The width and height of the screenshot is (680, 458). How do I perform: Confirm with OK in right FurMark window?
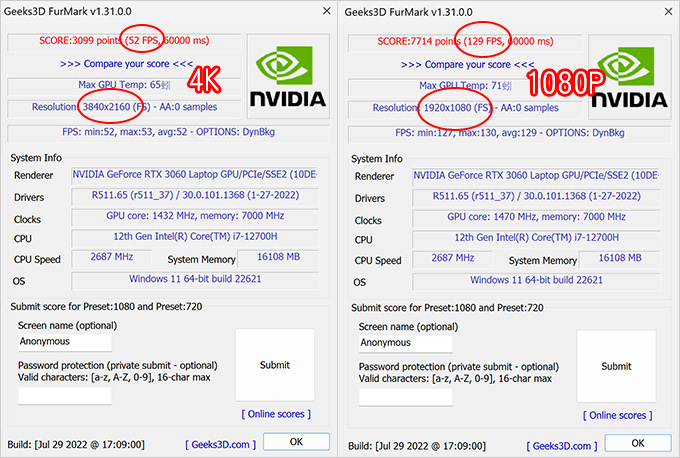[x=638, y=443]
